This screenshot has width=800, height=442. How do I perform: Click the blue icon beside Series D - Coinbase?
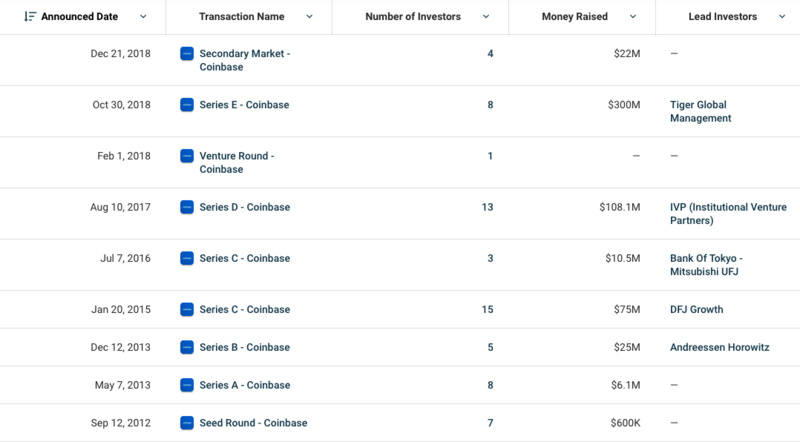[187, 207]
